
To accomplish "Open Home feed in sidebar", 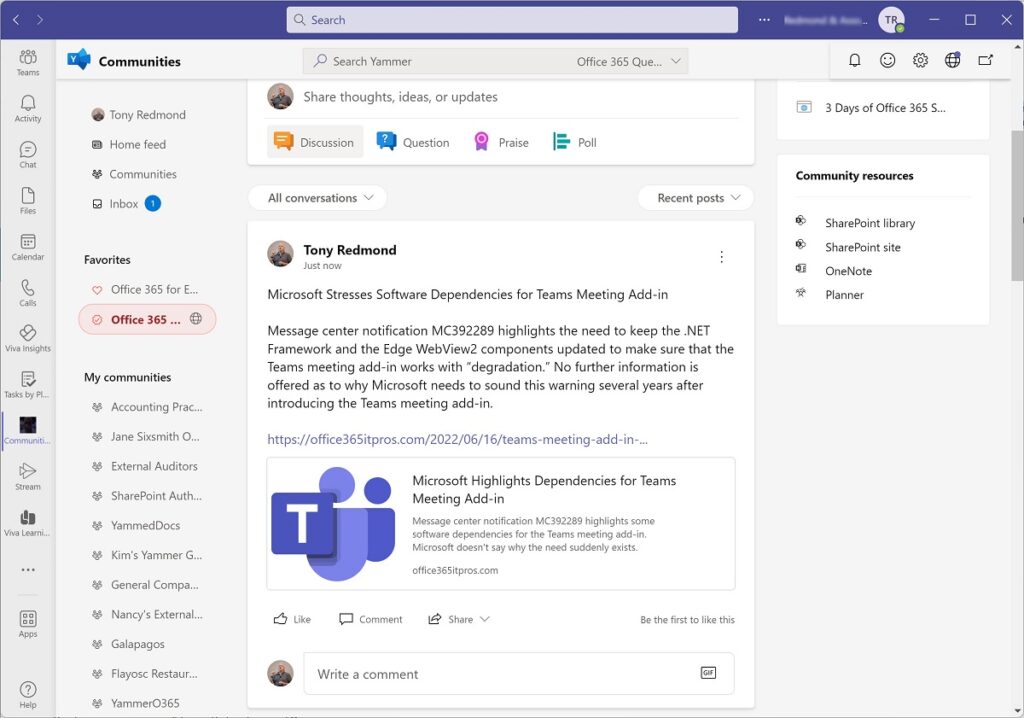I will coord(129,144).
